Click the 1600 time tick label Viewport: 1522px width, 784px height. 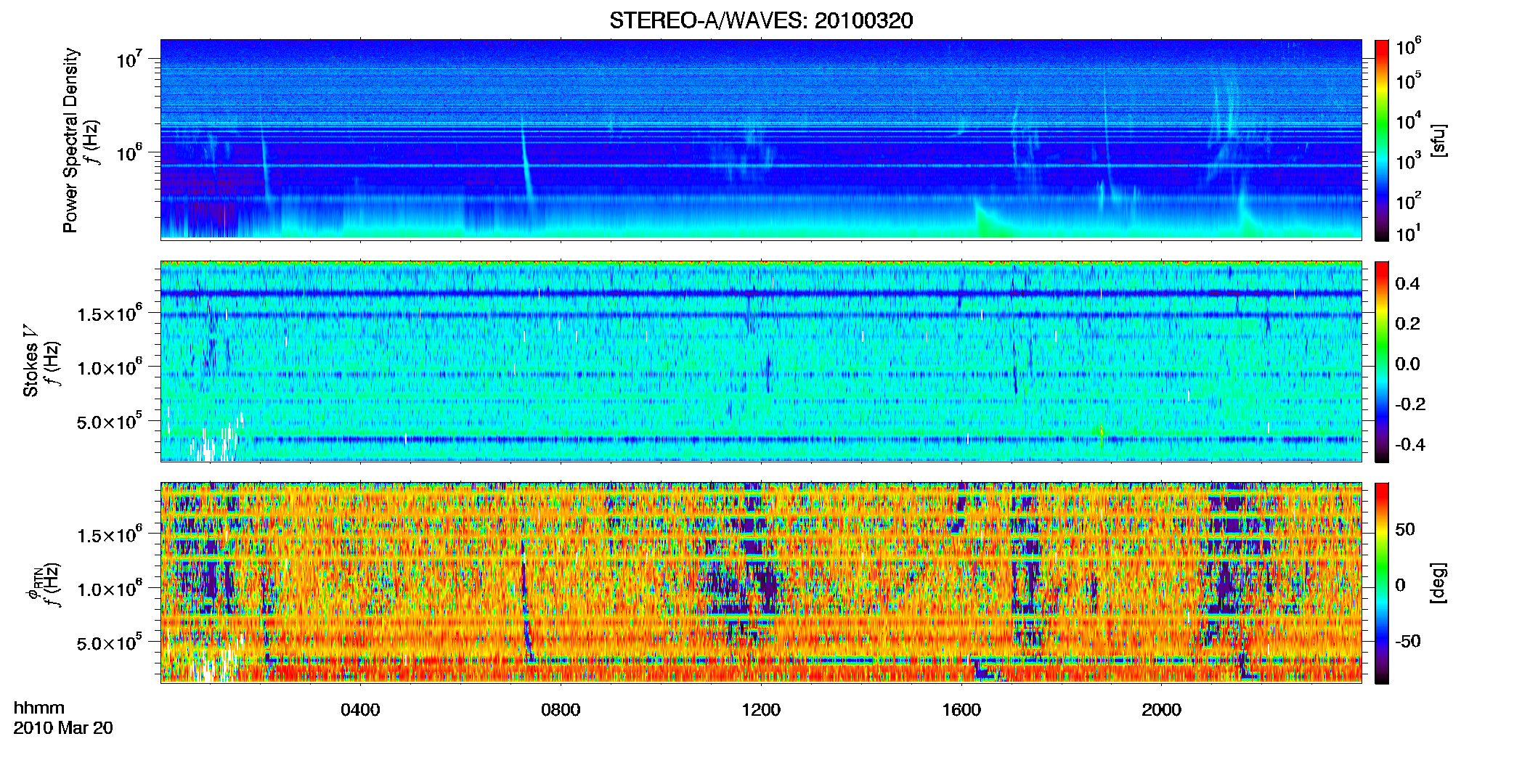pyautogui.click(x=961, y=710)
